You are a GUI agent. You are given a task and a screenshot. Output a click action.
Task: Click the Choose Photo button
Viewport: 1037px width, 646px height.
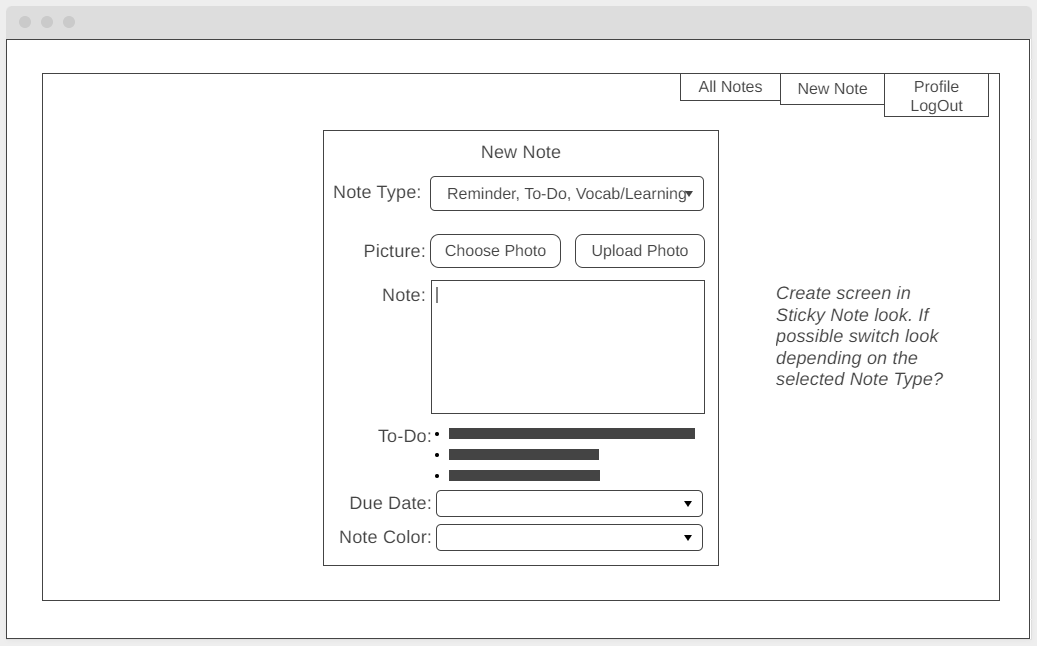pyautogui.click(x=495, y=251)
